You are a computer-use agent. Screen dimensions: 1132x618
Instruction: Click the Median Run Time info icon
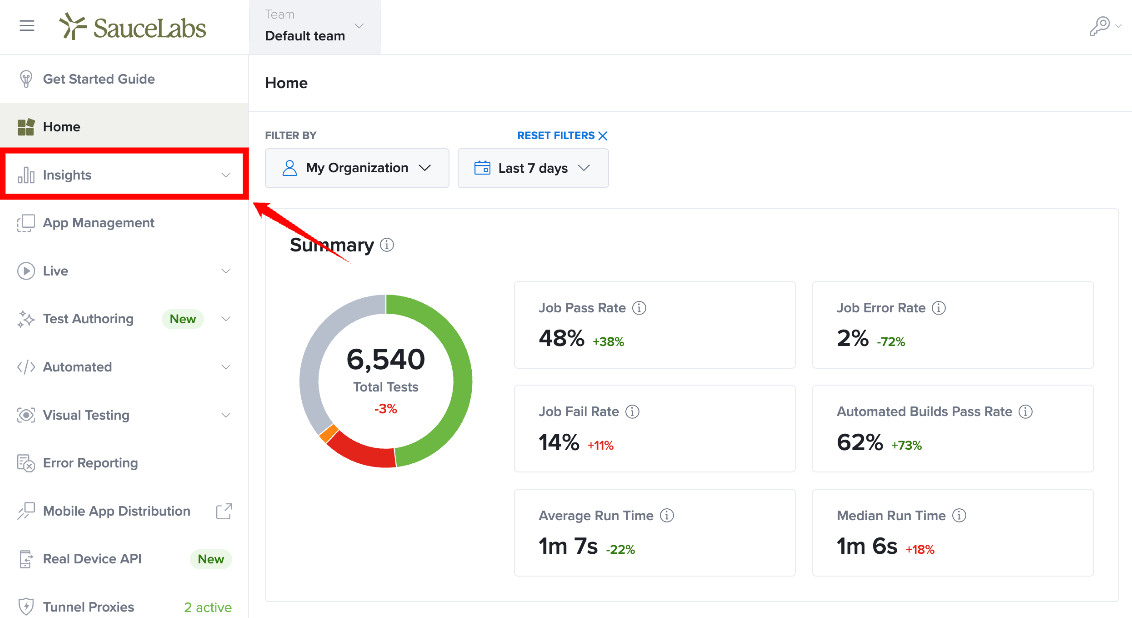pos(959,515)
